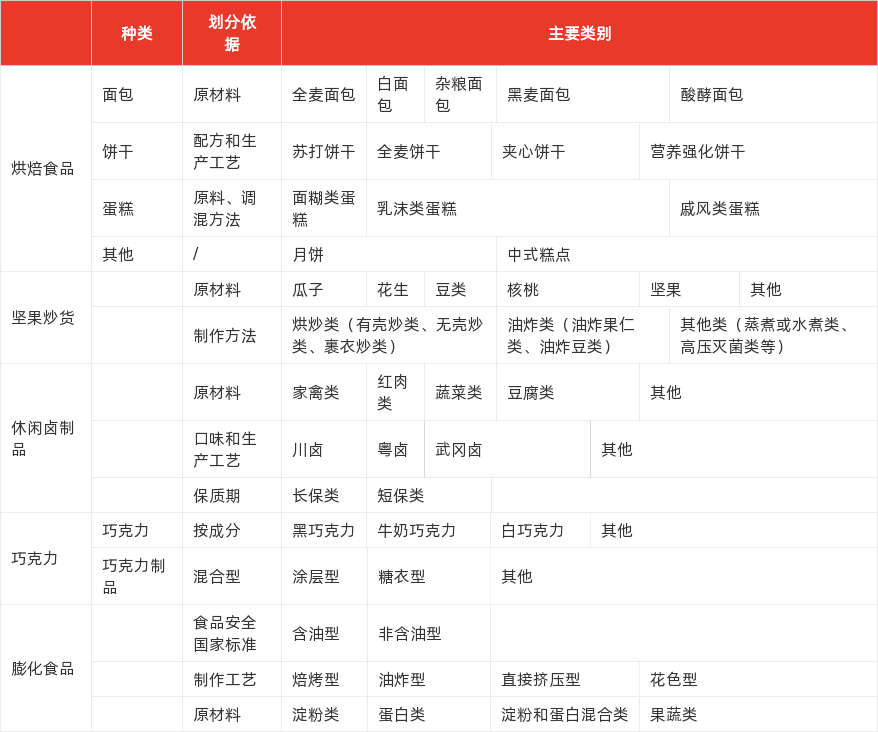Click the 划分依据 column header

click(x=232, y=33)
